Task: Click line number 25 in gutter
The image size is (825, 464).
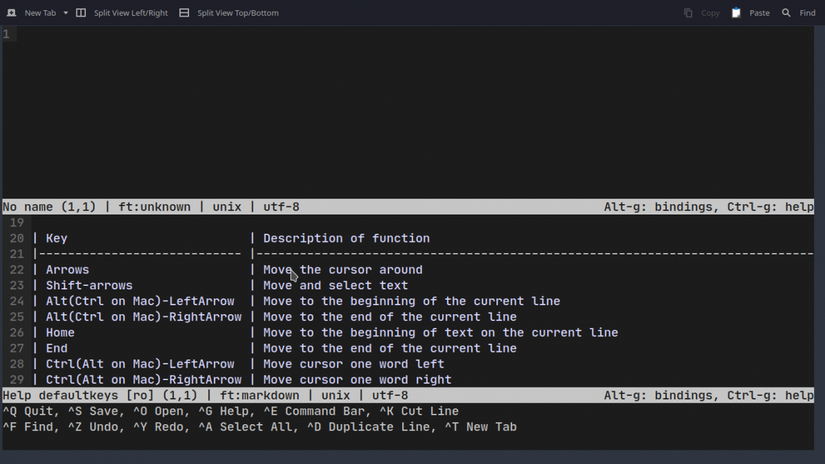Action: coord(16,317)
